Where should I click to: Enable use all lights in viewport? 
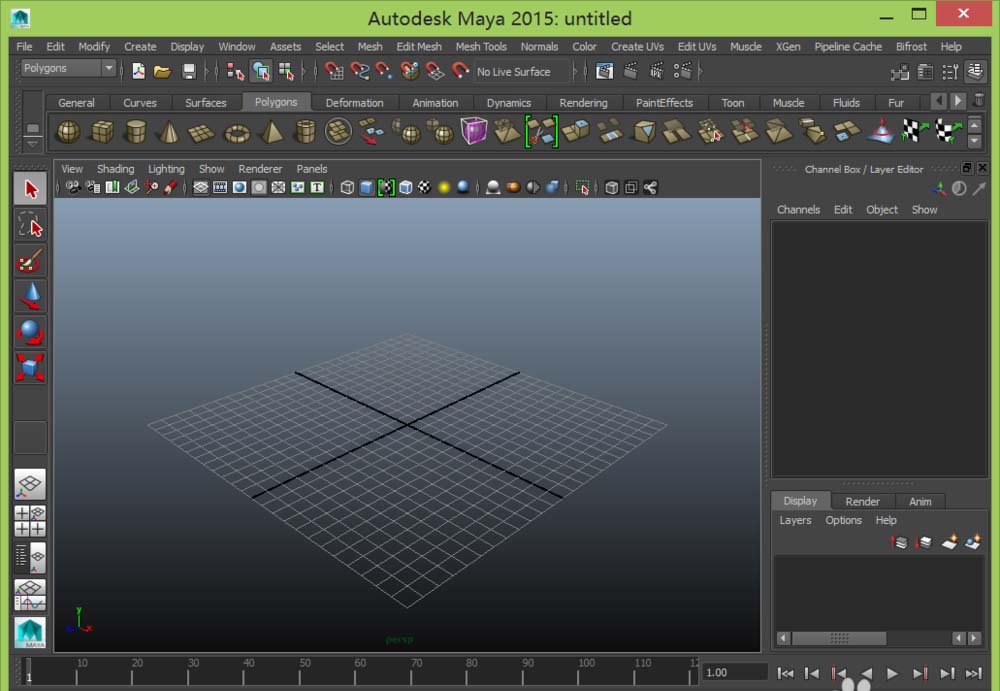444,187
